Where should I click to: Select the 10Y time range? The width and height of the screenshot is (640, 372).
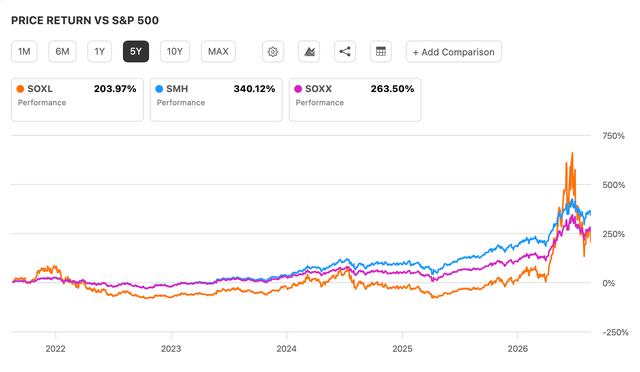(x=175, y=52)
